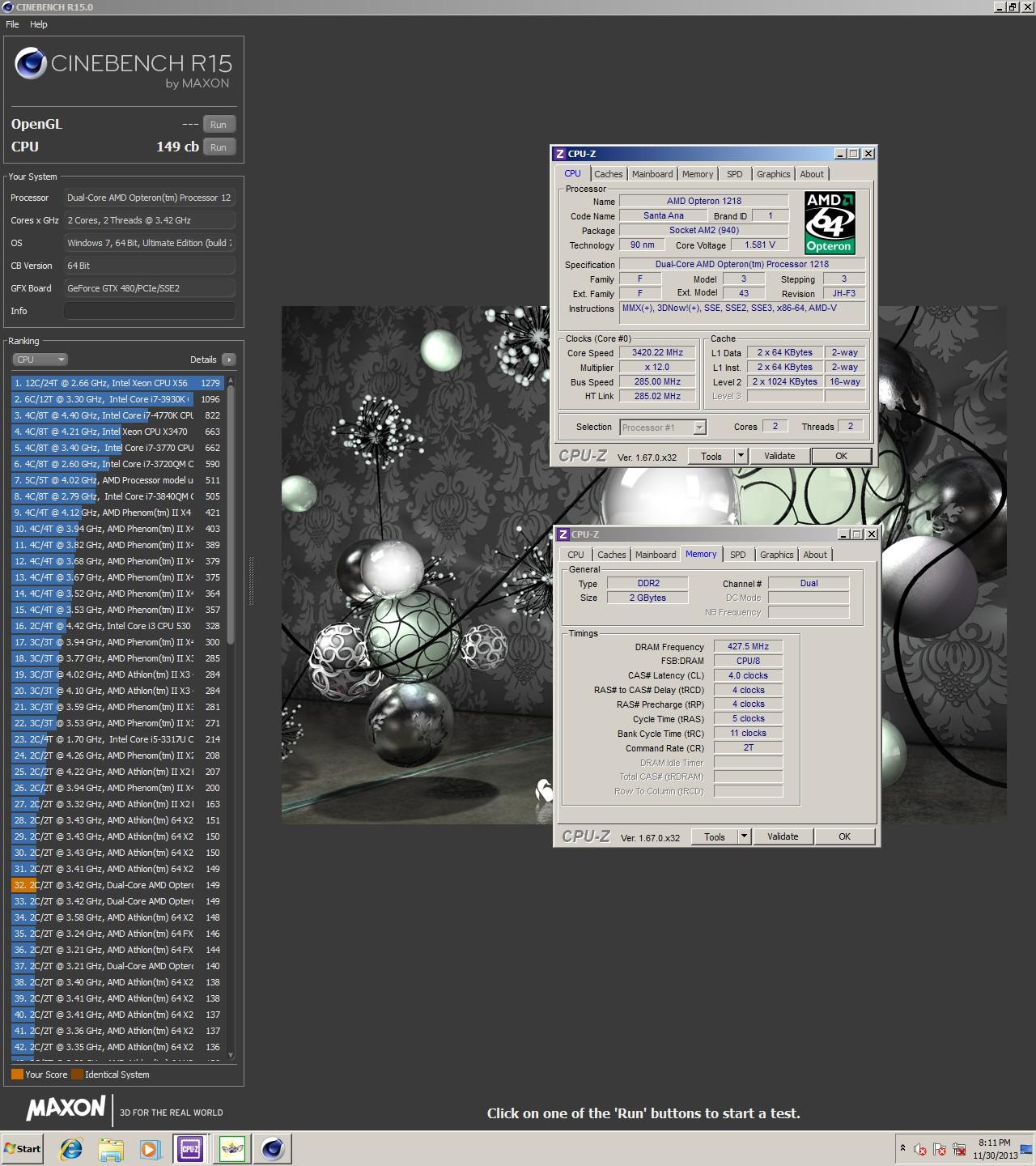This screenshot has width=1036, height=1166.
Task: Switch to SPD tab in upper CPU-Z window
Action: point(735,174)
